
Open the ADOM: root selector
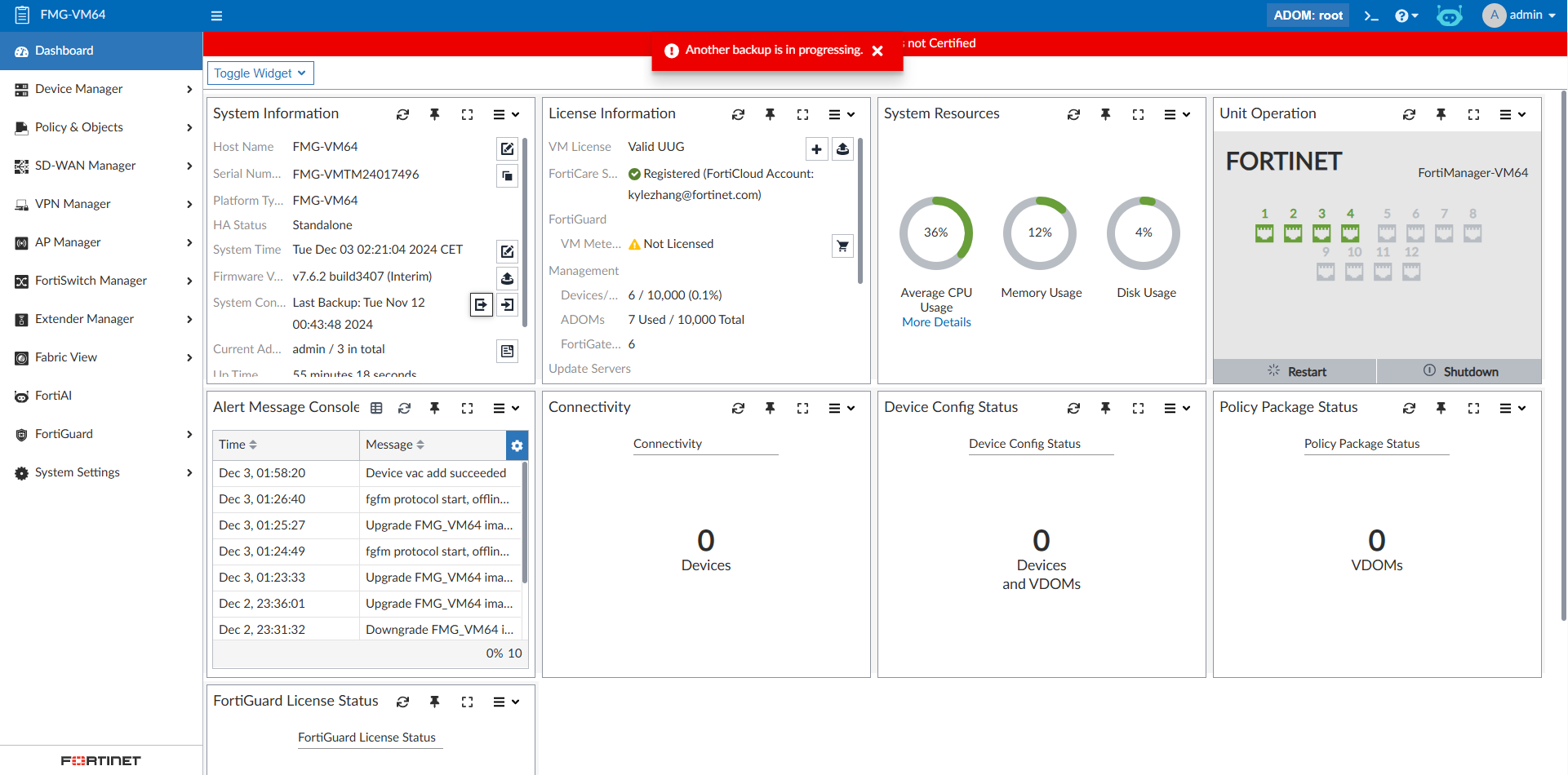[1307, 15]
